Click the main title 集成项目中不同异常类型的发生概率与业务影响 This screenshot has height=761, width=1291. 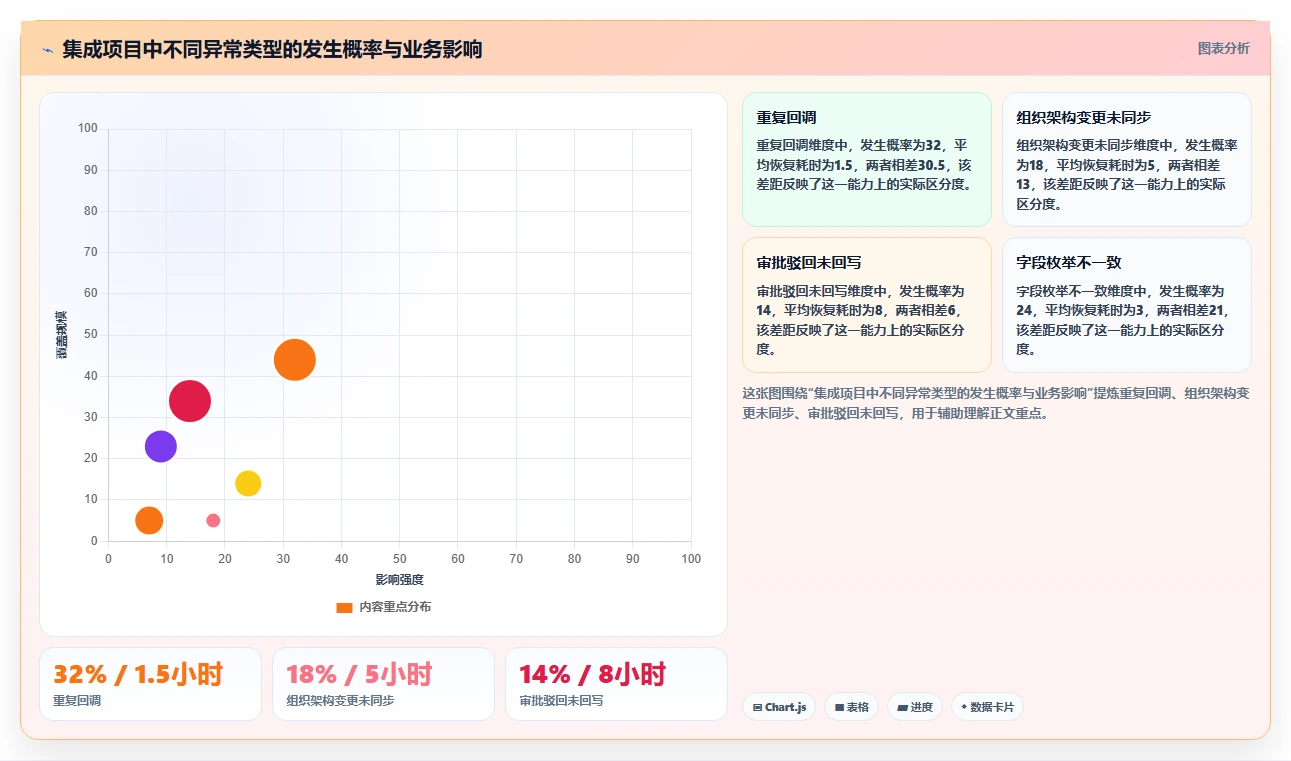click(x=272, y=49)
